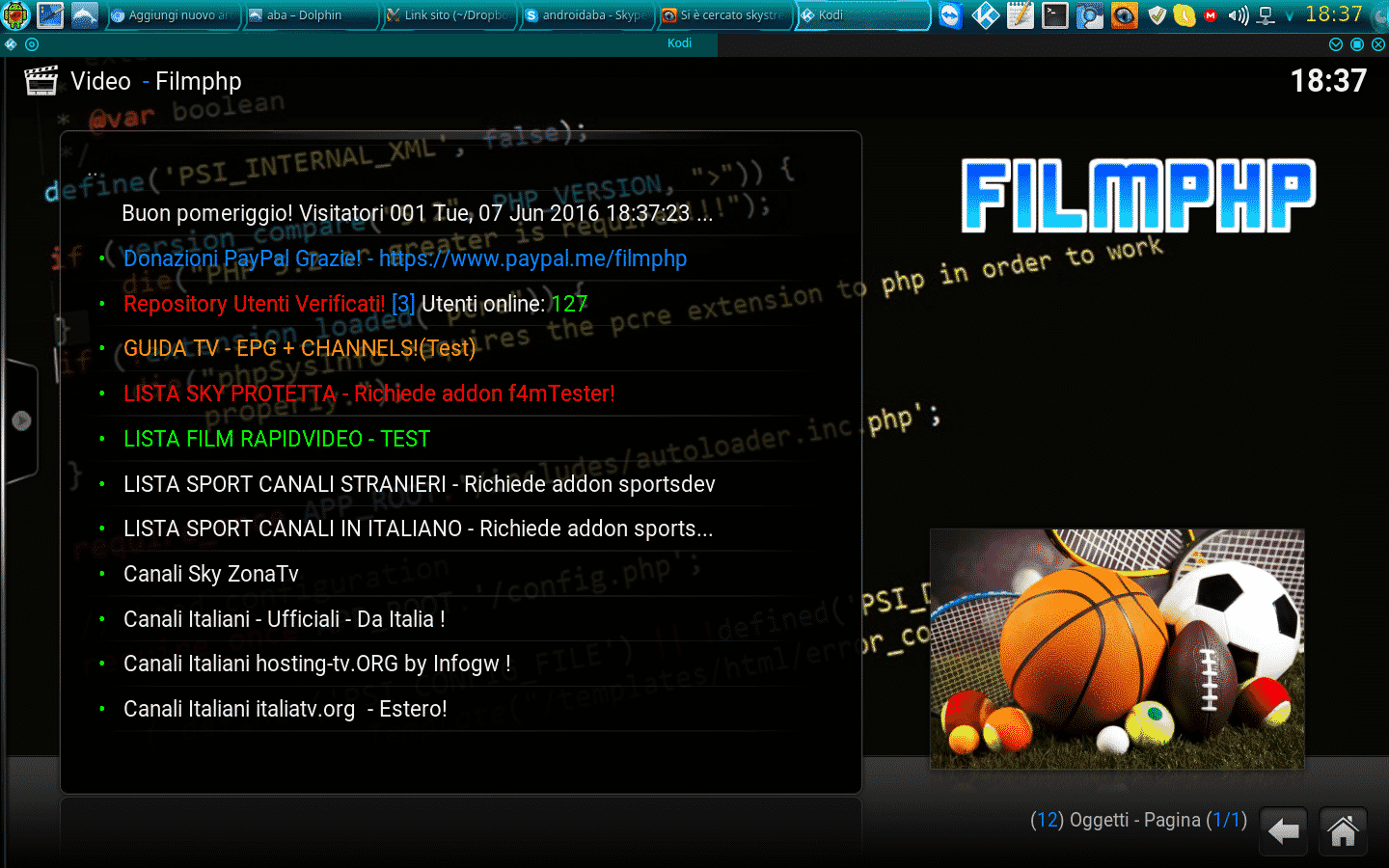Switch to androidaba - Skype taskbar window

pos(586,14)
